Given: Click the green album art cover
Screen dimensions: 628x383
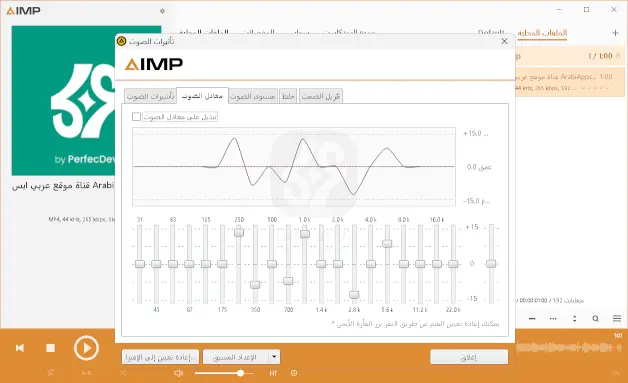Looking at the screenshot, I should point(63,101).
